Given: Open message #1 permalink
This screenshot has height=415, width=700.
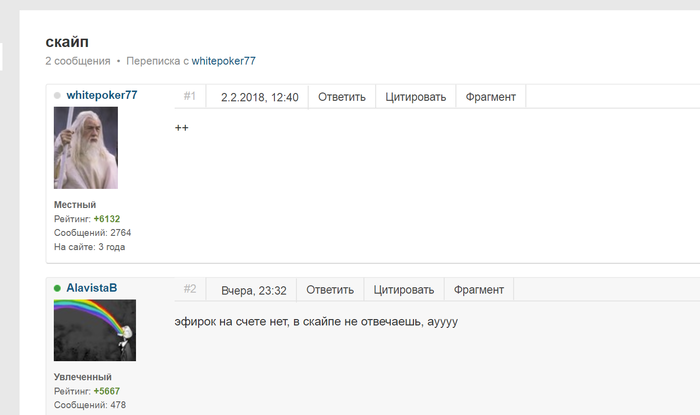Looking at the screenshot, I should [x=190, y=96].
